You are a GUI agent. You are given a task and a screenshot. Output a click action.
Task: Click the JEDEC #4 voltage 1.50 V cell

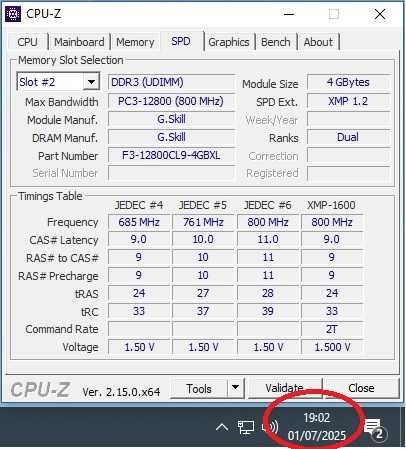tap(139, 347)
